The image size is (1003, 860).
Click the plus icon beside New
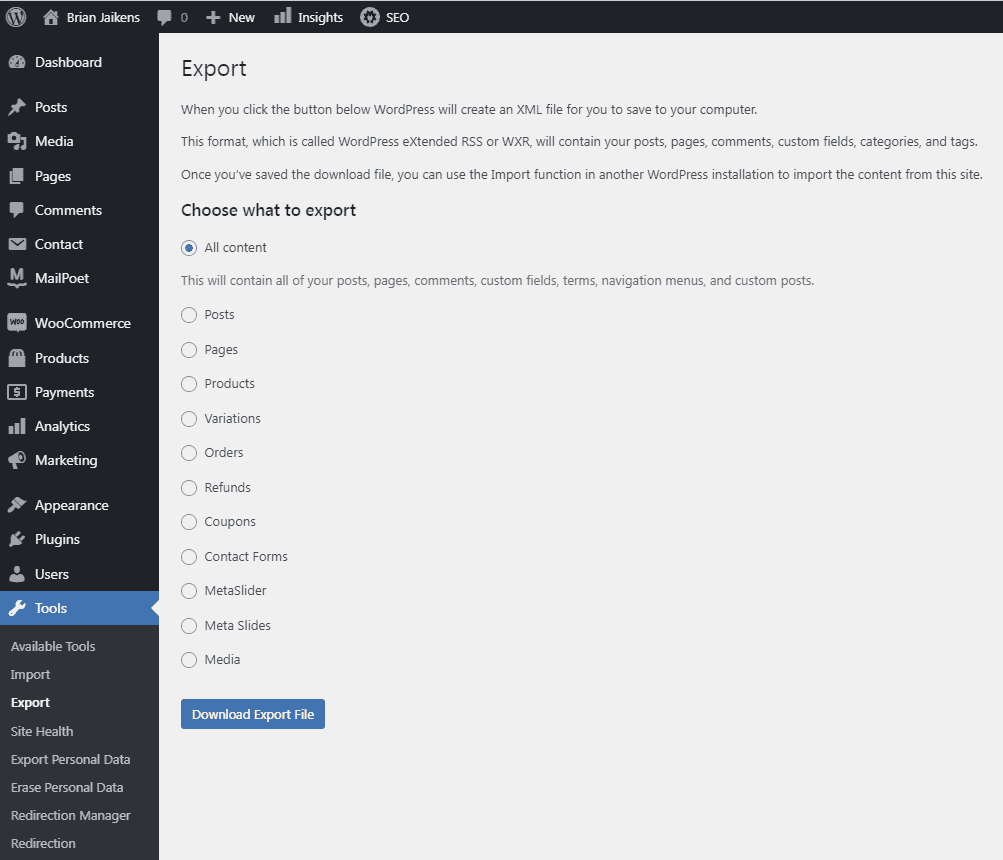[213, 18]
